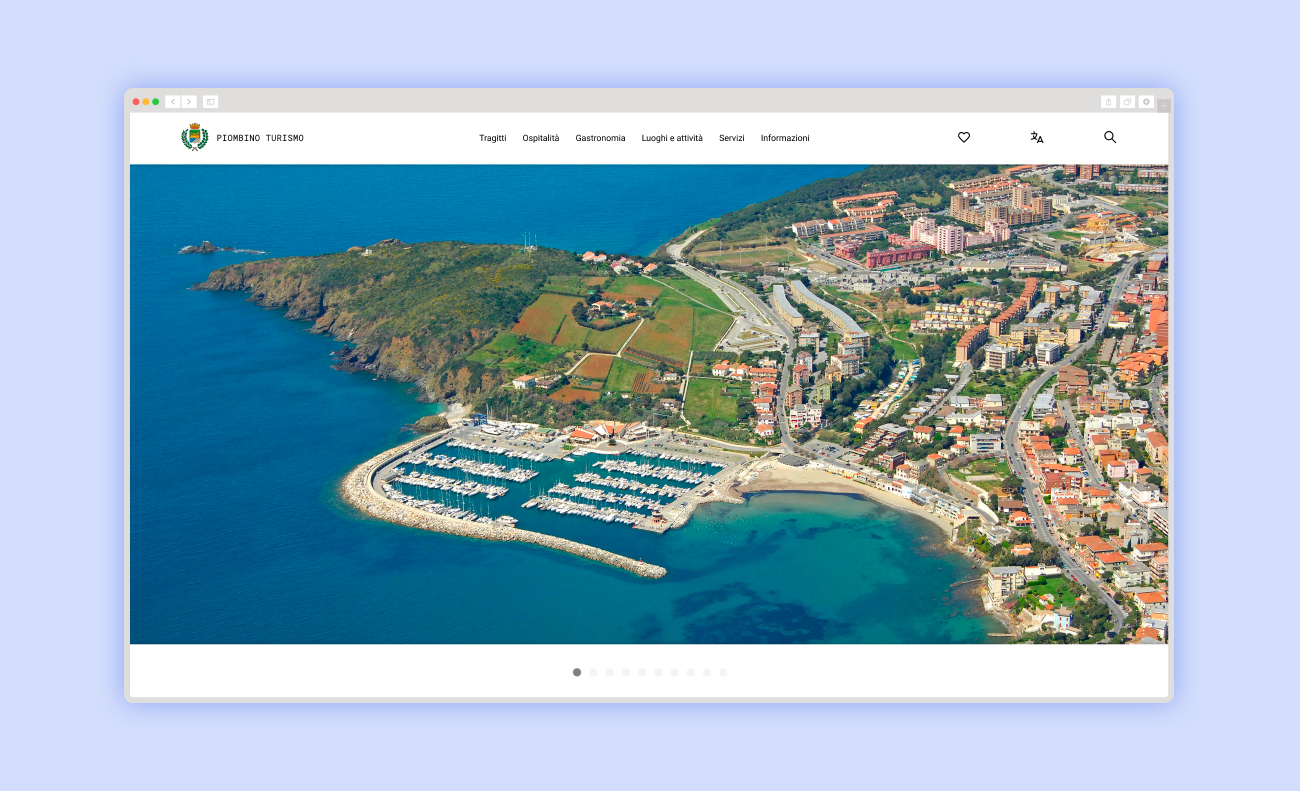This screenshot has width=1300, height=791.
Task: Click the Piombino coat of arms logo
Action: [x=194, y=137]
